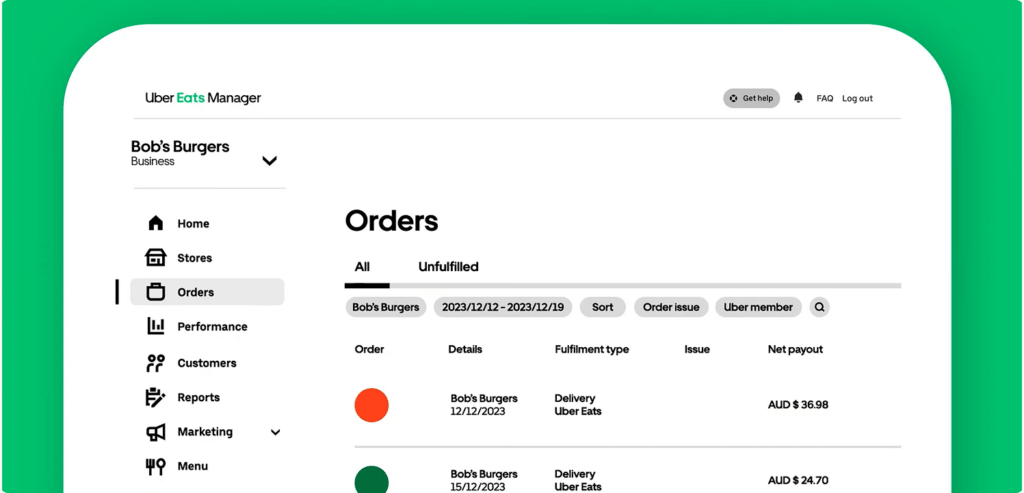Open Menu section label in sidebar
Screen dimensions: 1024x493
(x=193, y=466)
